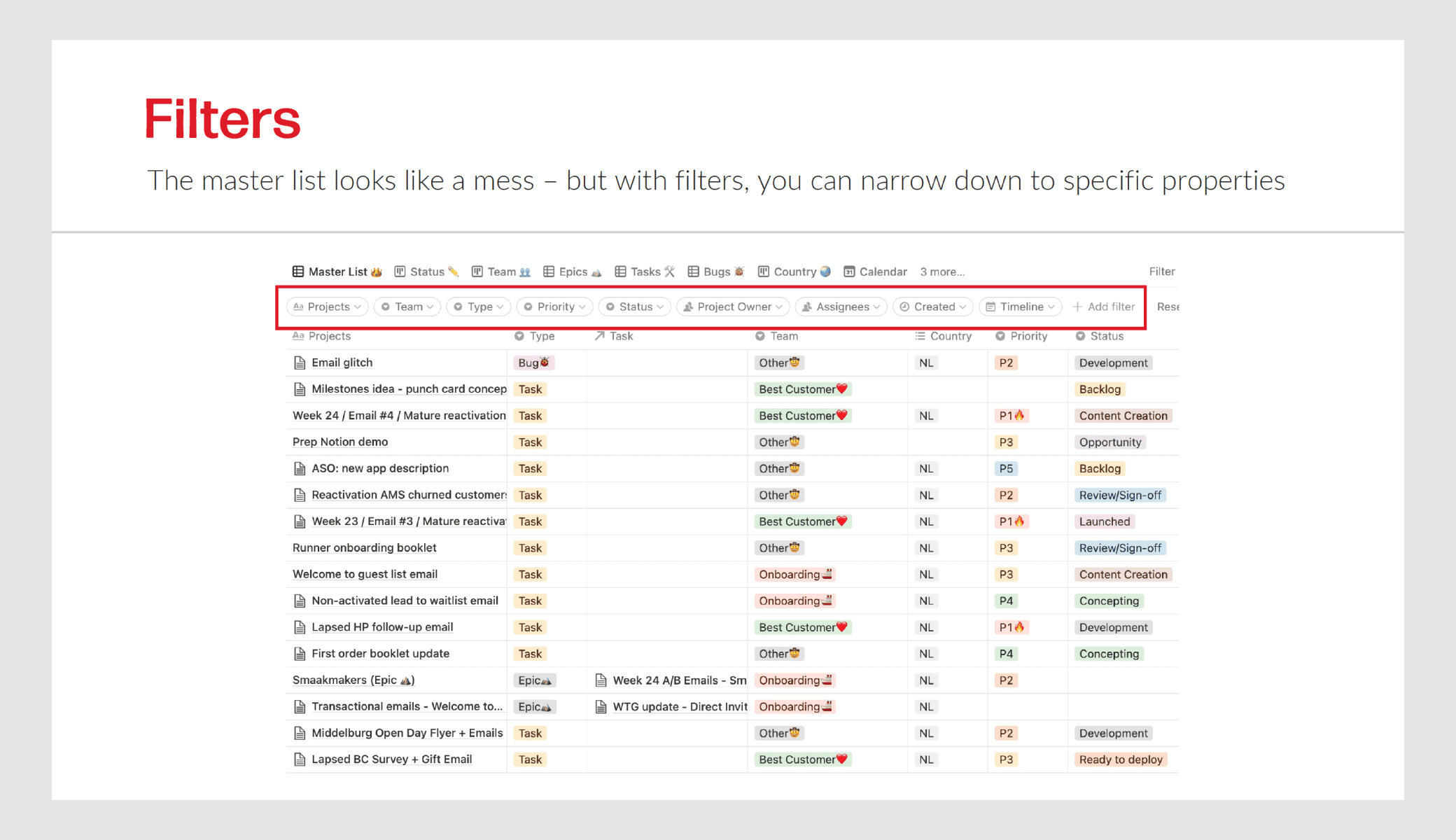Screen dimensions: 1456x840
Task: Show the 3 more views list
Action: [942, 272]
